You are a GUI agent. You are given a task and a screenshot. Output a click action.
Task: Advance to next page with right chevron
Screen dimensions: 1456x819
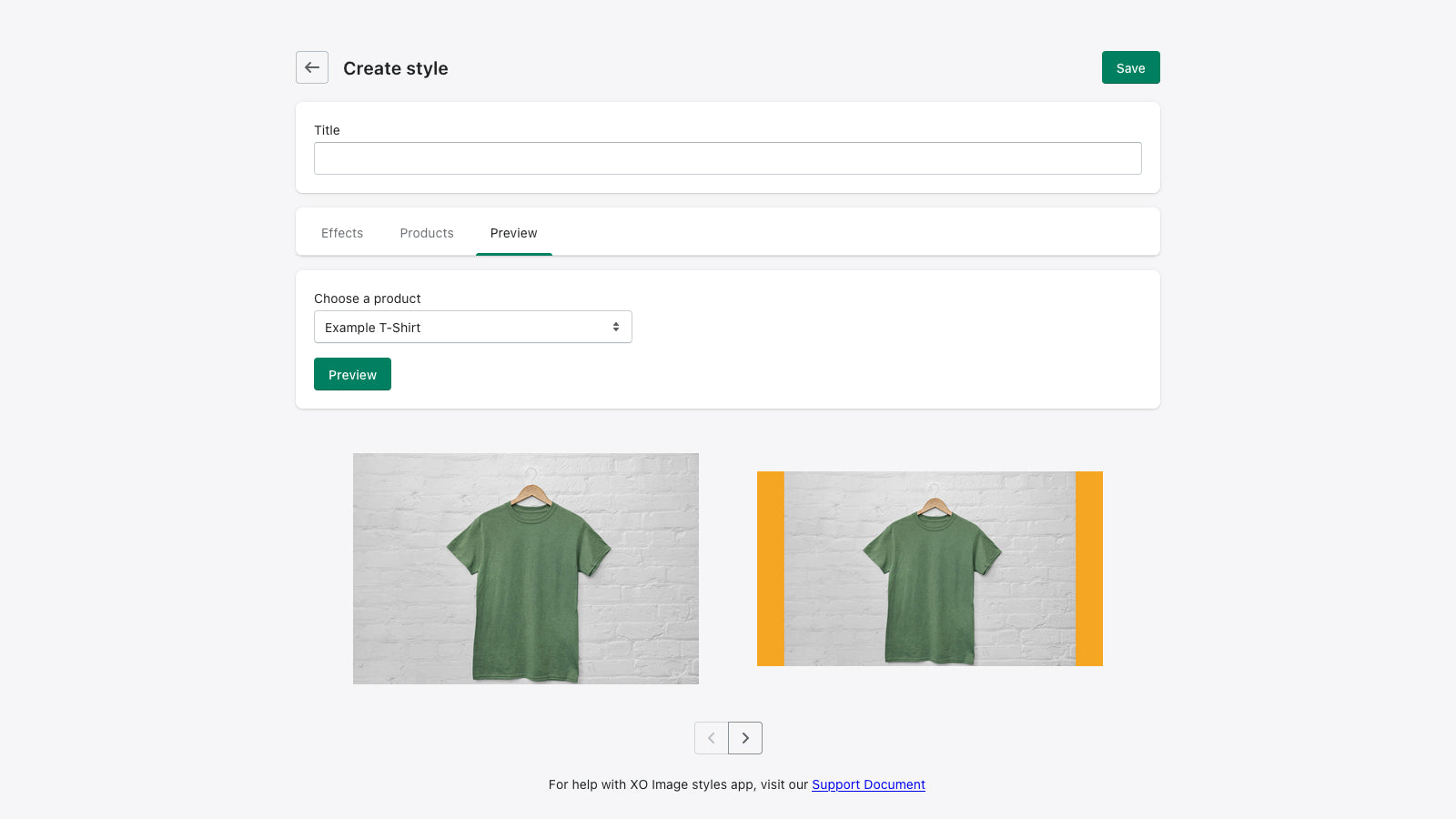coord(745,738)
